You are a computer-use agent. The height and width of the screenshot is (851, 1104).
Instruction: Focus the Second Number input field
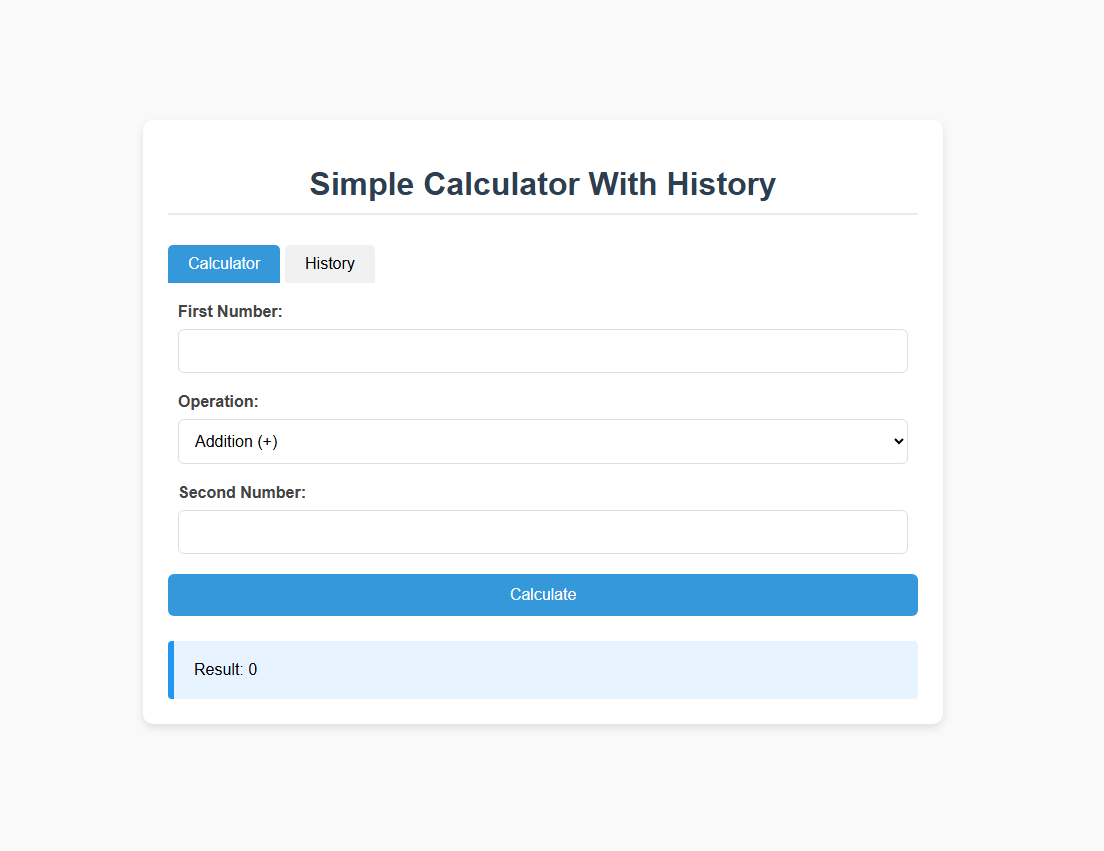tap(542, 532)
